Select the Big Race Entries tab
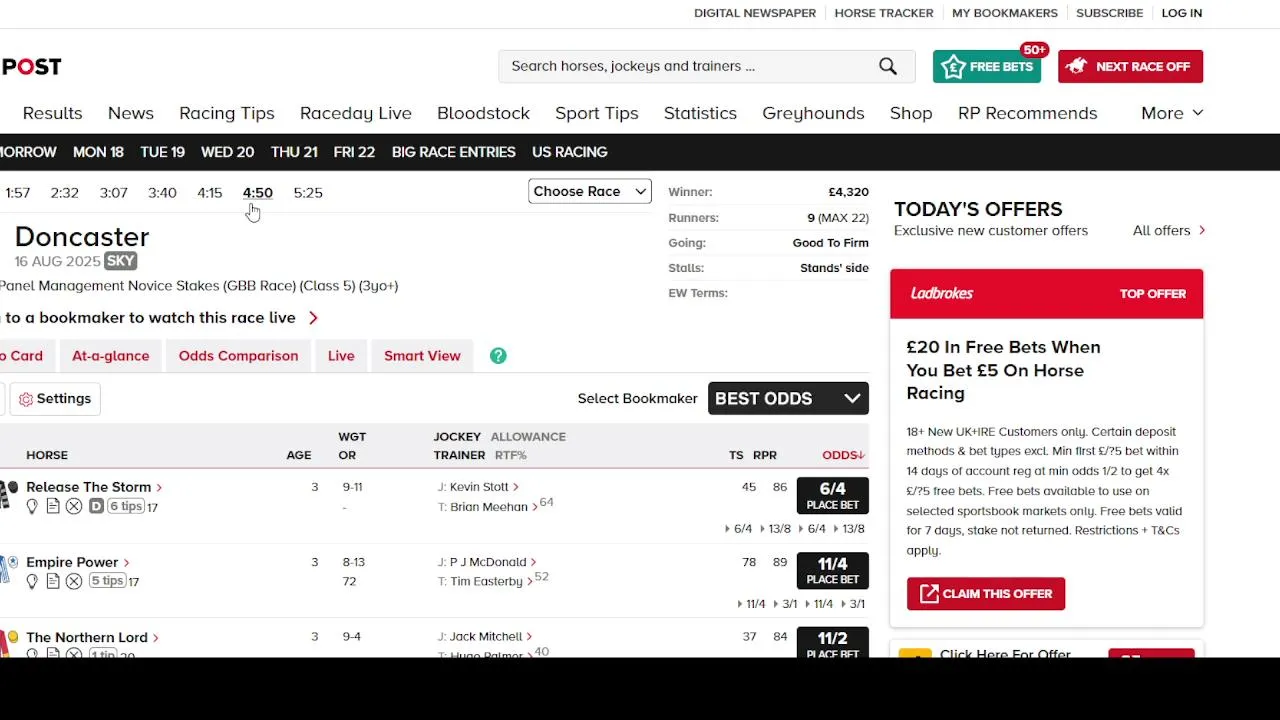Image resolution: width=1280 pixels, height=720 pixels. [x=454, y=152]
